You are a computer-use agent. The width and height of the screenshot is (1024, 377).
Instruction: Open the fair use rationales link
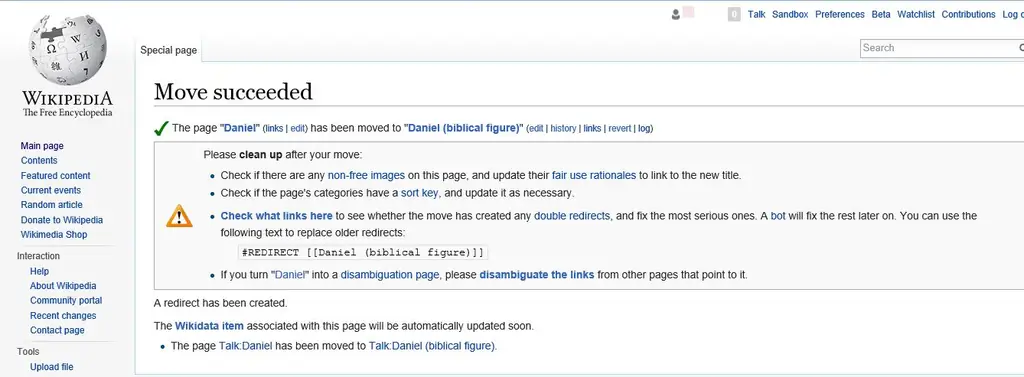pyautogui.click(x=594, y=175)
